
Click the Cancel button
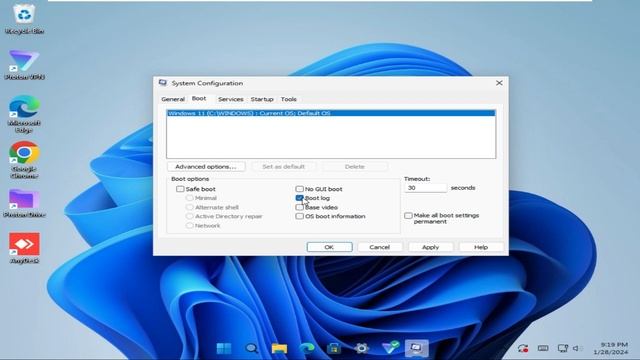[x=380, y=247]
